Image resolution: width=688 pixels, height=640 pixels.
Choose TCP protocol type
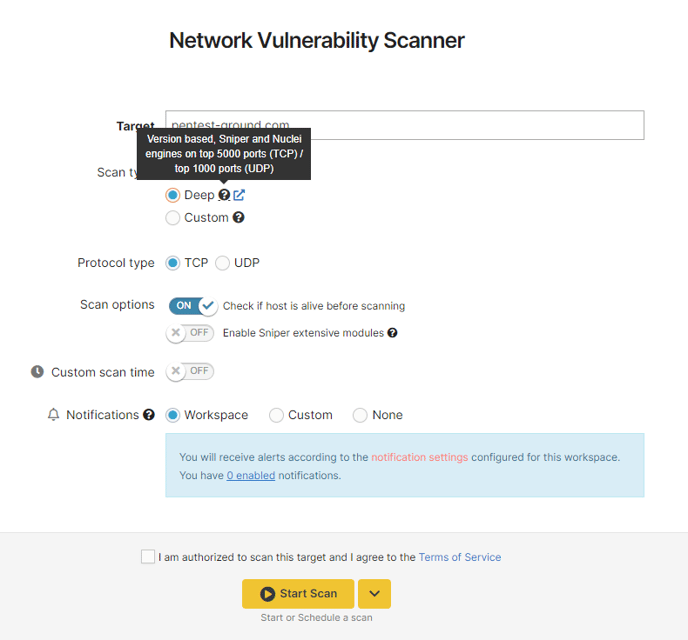pos(173,263)
